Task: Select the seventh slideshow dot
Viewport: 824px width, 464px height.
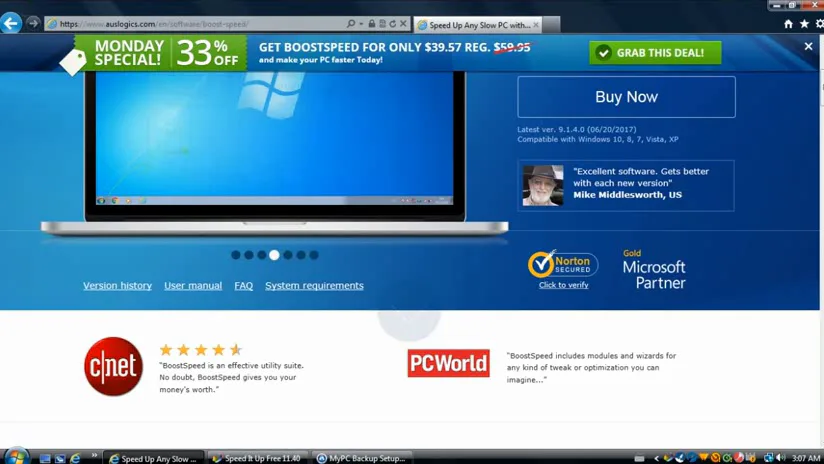Action: (314, 255)
